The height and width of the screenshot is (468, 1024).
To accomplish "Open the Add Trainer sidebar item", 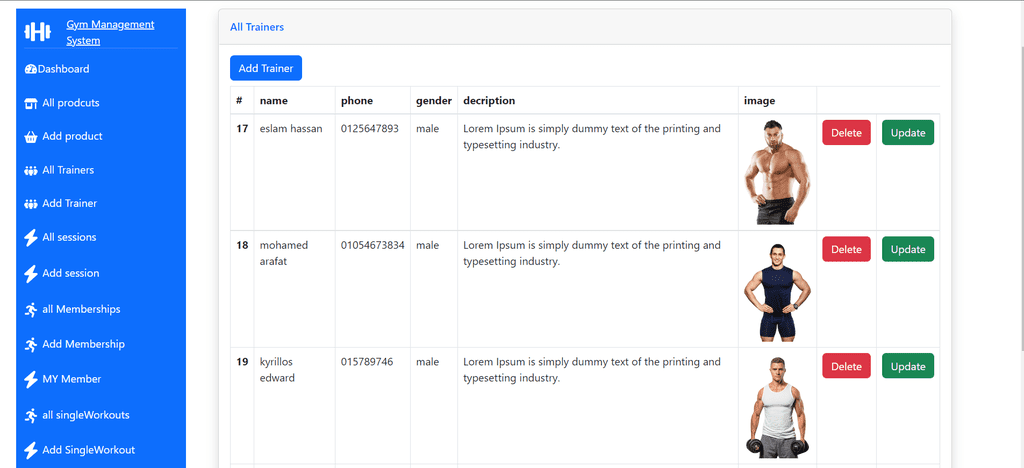I will pyautogui.click(x=60, y=204).
